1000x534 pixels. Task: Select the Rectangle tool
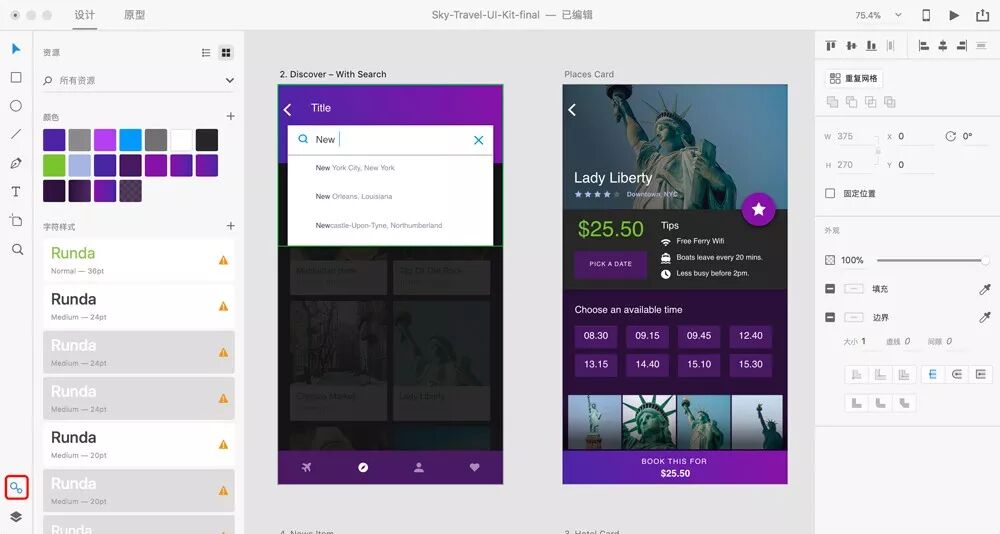pos(16,77)
